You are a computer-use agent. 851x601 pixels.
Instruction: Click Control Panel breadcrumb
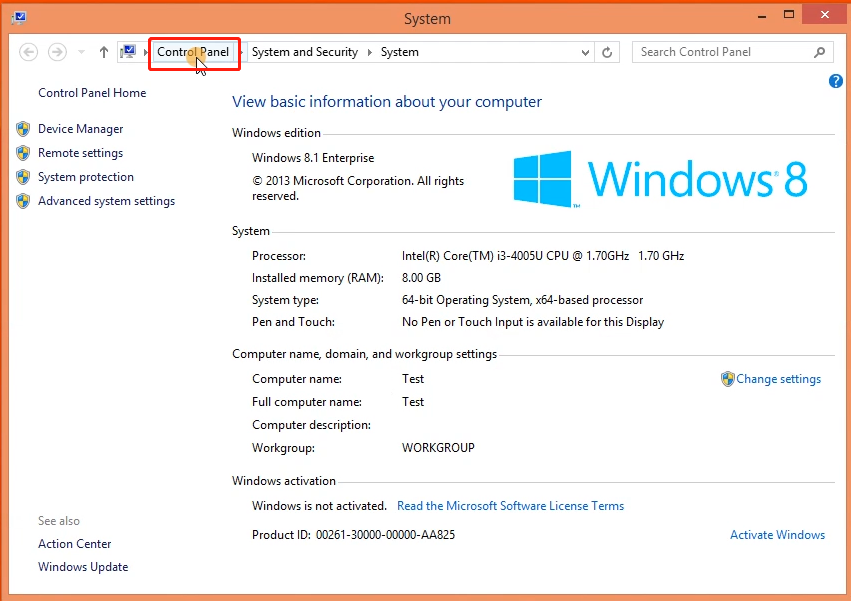193,52
